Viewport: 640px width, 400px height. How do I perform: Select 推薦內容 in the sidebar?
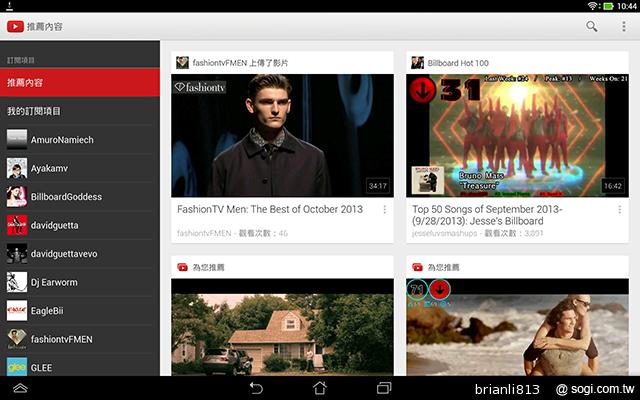coord(80,82)
